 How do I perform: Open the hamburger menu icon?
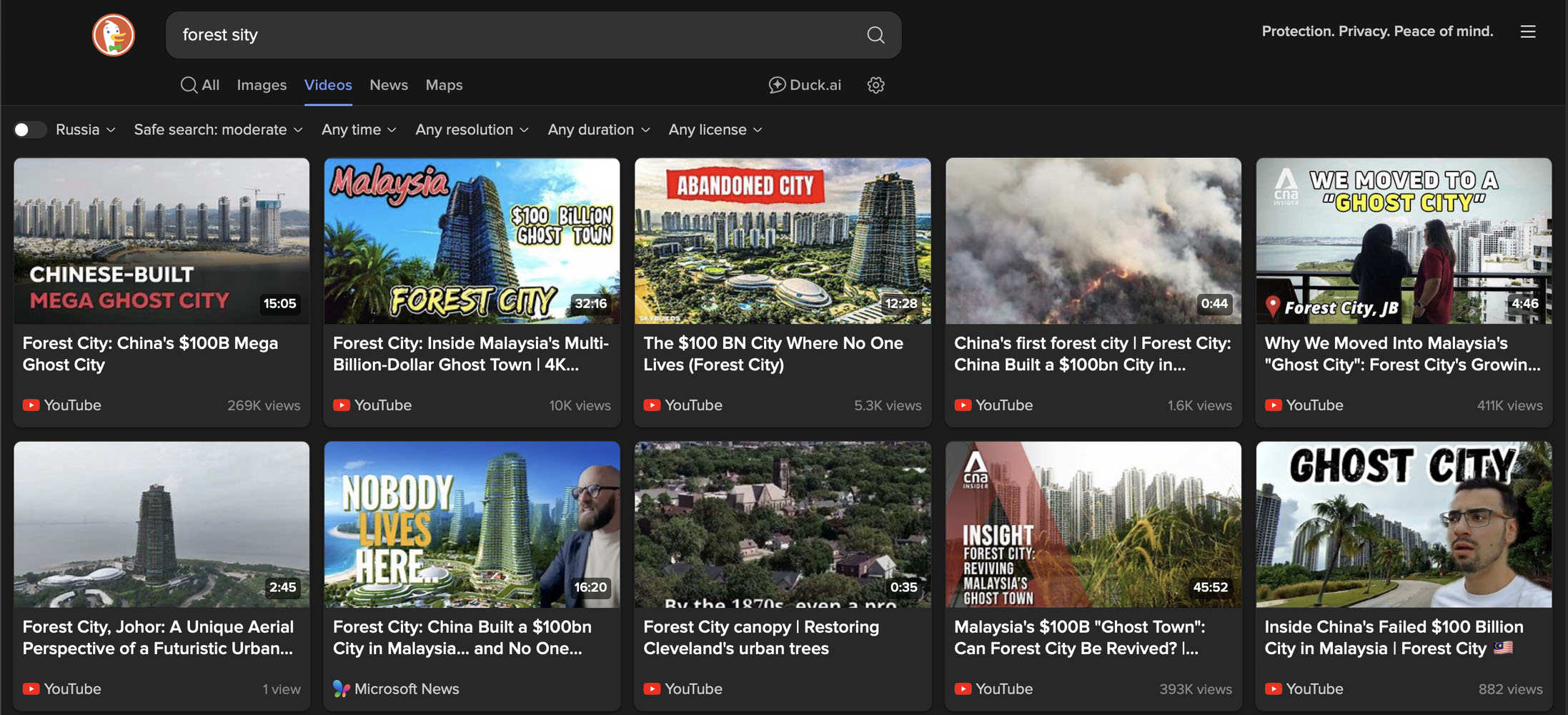pos(1528,31)
